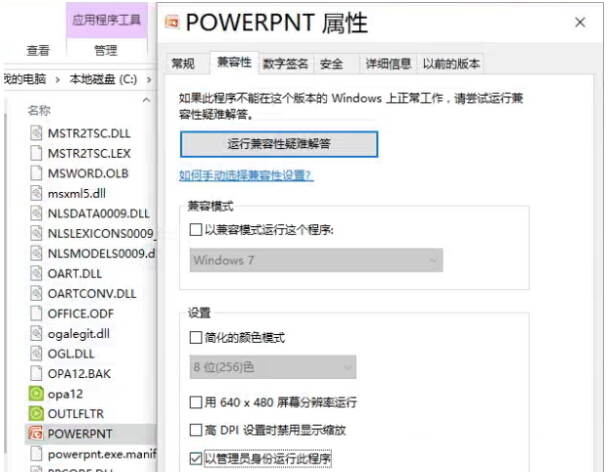
Task: Open the 8 位(256)色 color dropdown
Action: (x=273, y=367)
